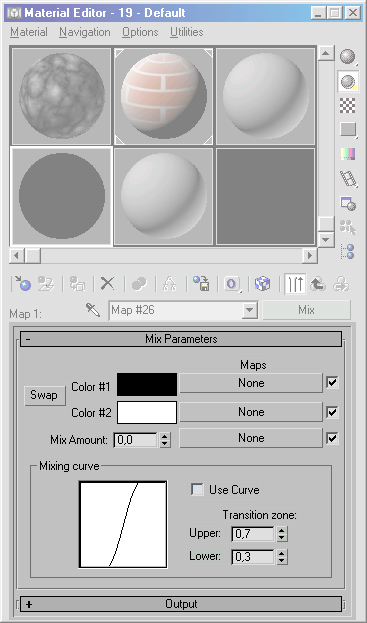367x623 pixels.
Task: Click Reset Map/Mtl to Default (X) icon
Action: coord(107,284)
